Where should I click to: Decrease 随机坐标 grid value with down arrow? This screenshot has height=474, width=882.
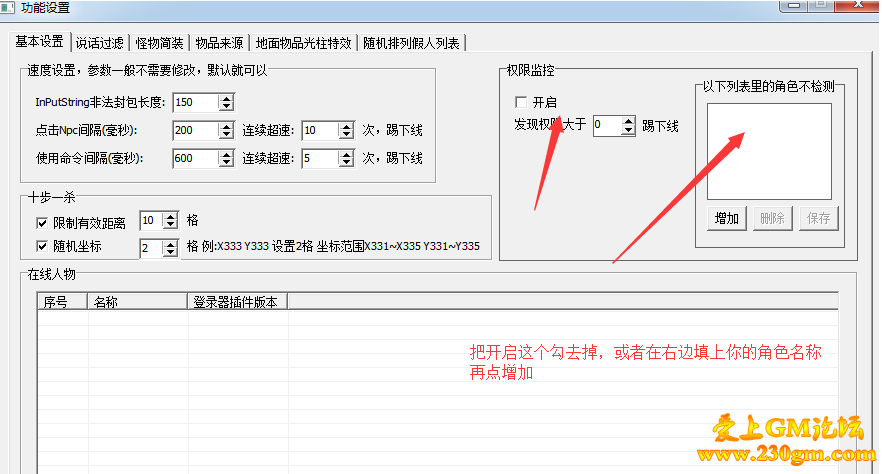coord(170,252)
